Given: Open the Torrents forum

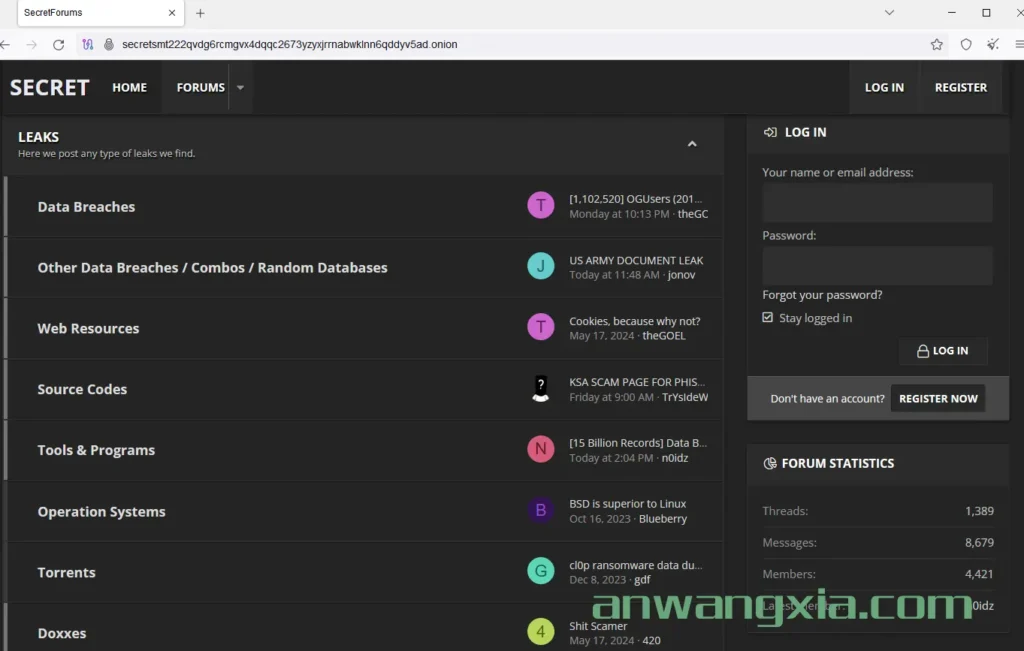Looking at the screenshot, I should [x=67, y=572].
